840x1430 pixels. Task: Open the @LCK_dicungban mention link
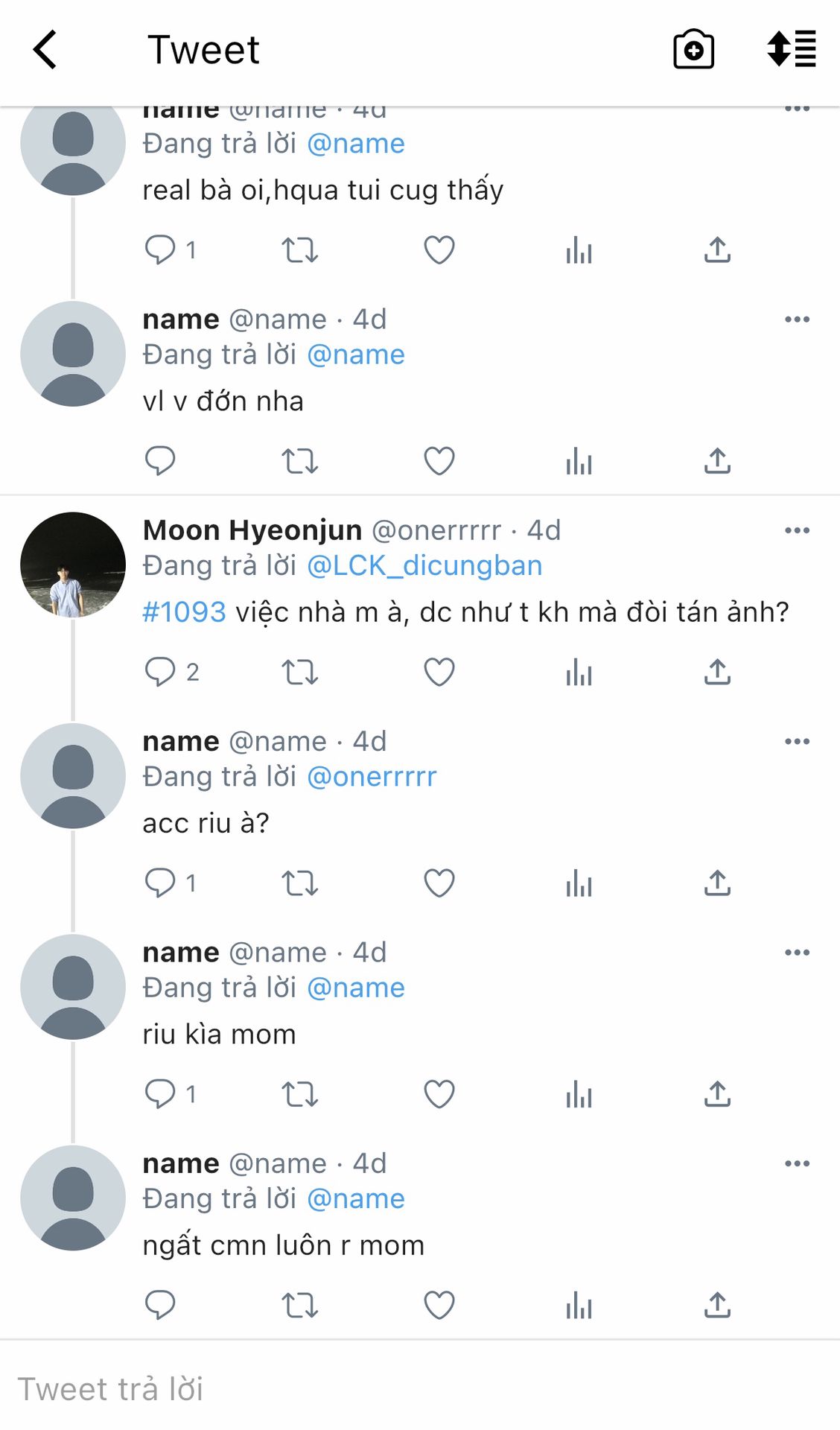424,566
